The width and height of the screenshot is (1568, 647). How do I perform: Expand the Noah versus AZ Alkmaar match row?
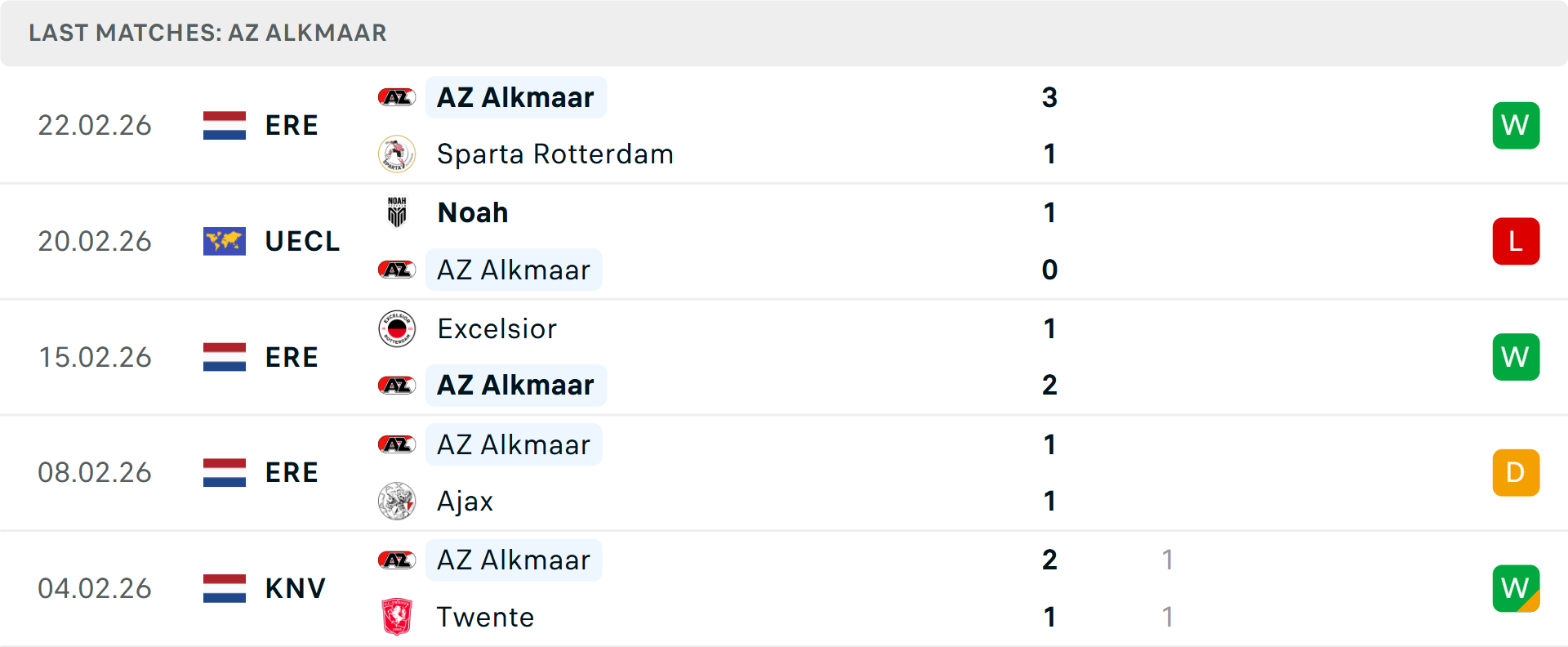817,241
